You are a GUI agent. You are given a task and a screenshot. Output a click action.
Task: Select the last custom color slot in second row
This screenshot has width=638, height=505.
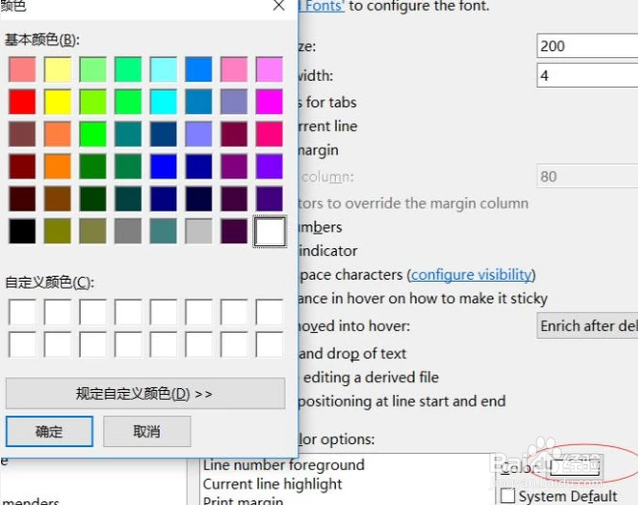(x=269, y=344)
